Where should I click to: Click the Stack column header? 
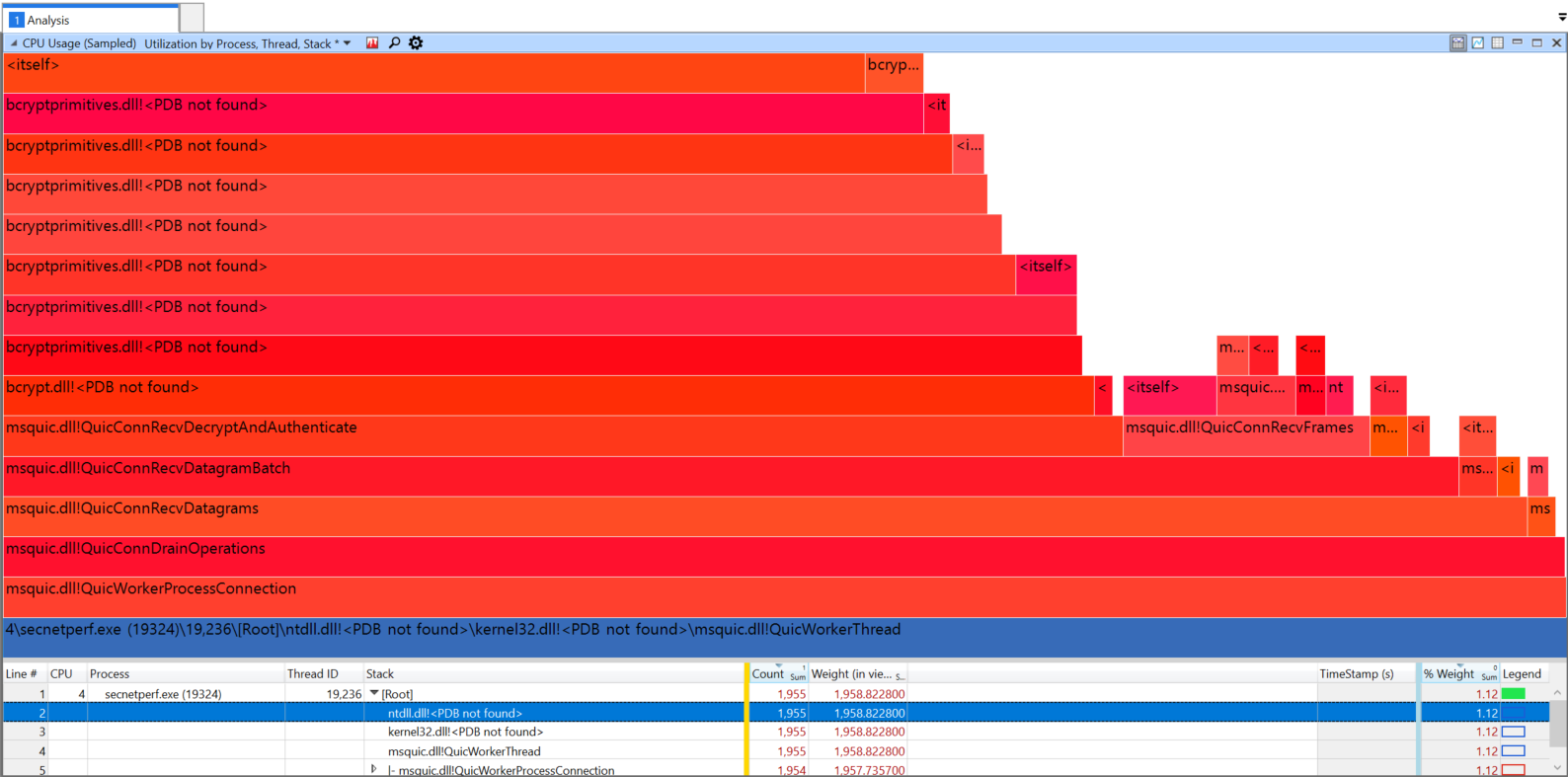click(x=553, y=673)
